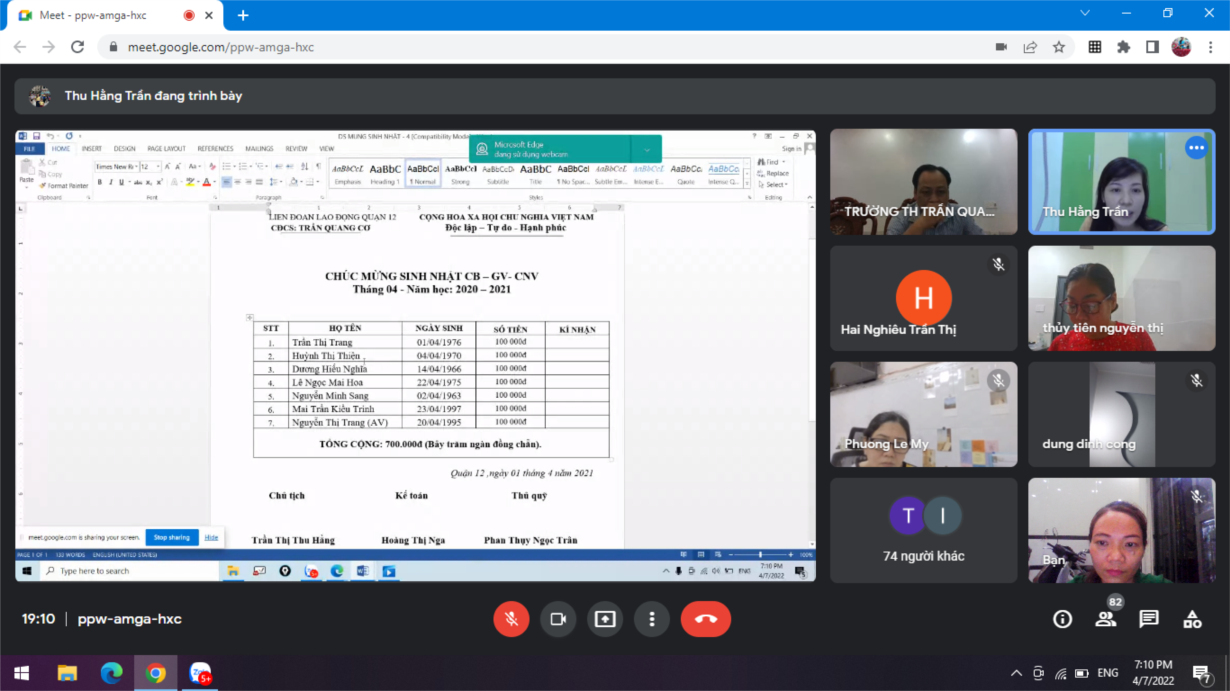Switch to Word REFERENCES tab
This screenshot has width=1230, height=691.
[215, 149]
